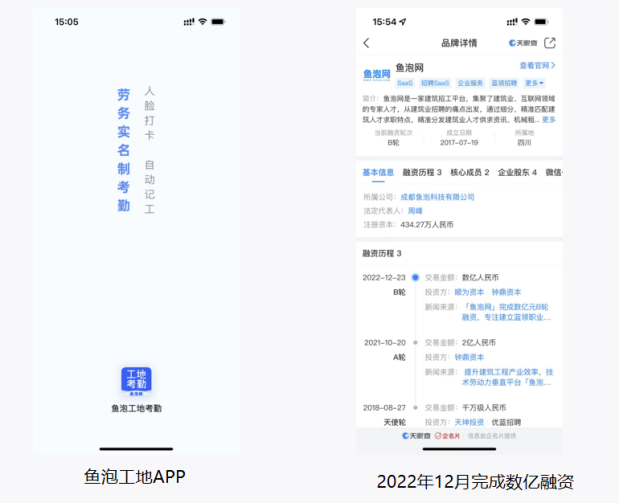Tap the 劳务实名制考勤 vertical slogan

[124, 150]
